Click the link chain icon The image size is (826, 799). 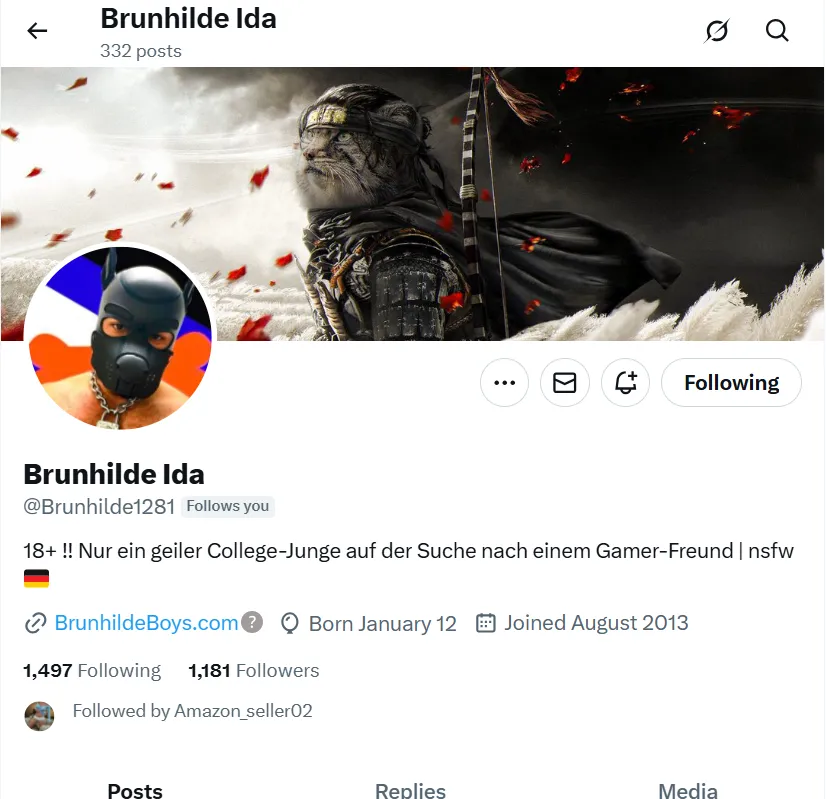point(35,623)
